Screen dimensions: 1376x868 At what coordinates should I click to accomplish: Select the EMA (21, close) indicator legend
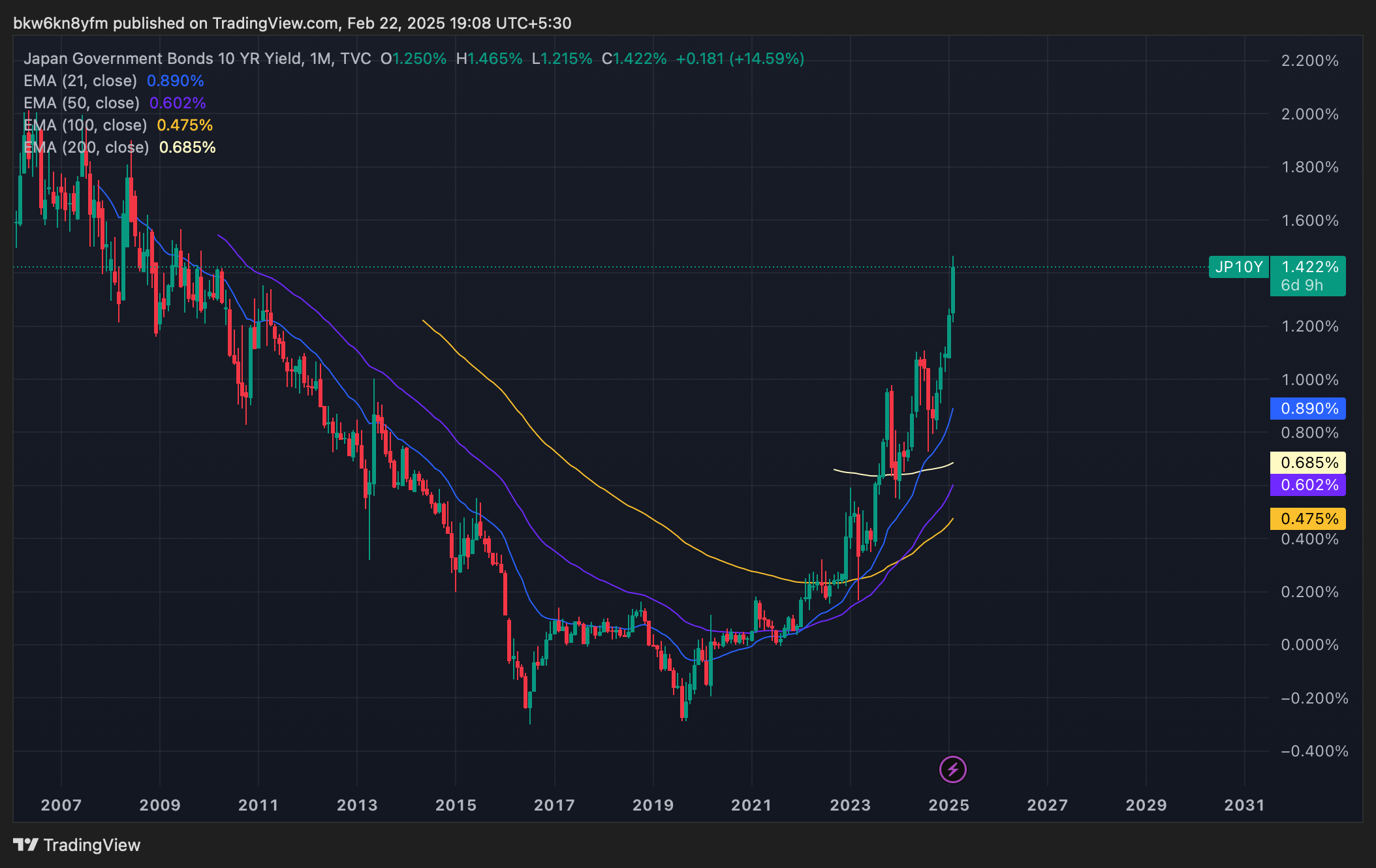point(80,81)
